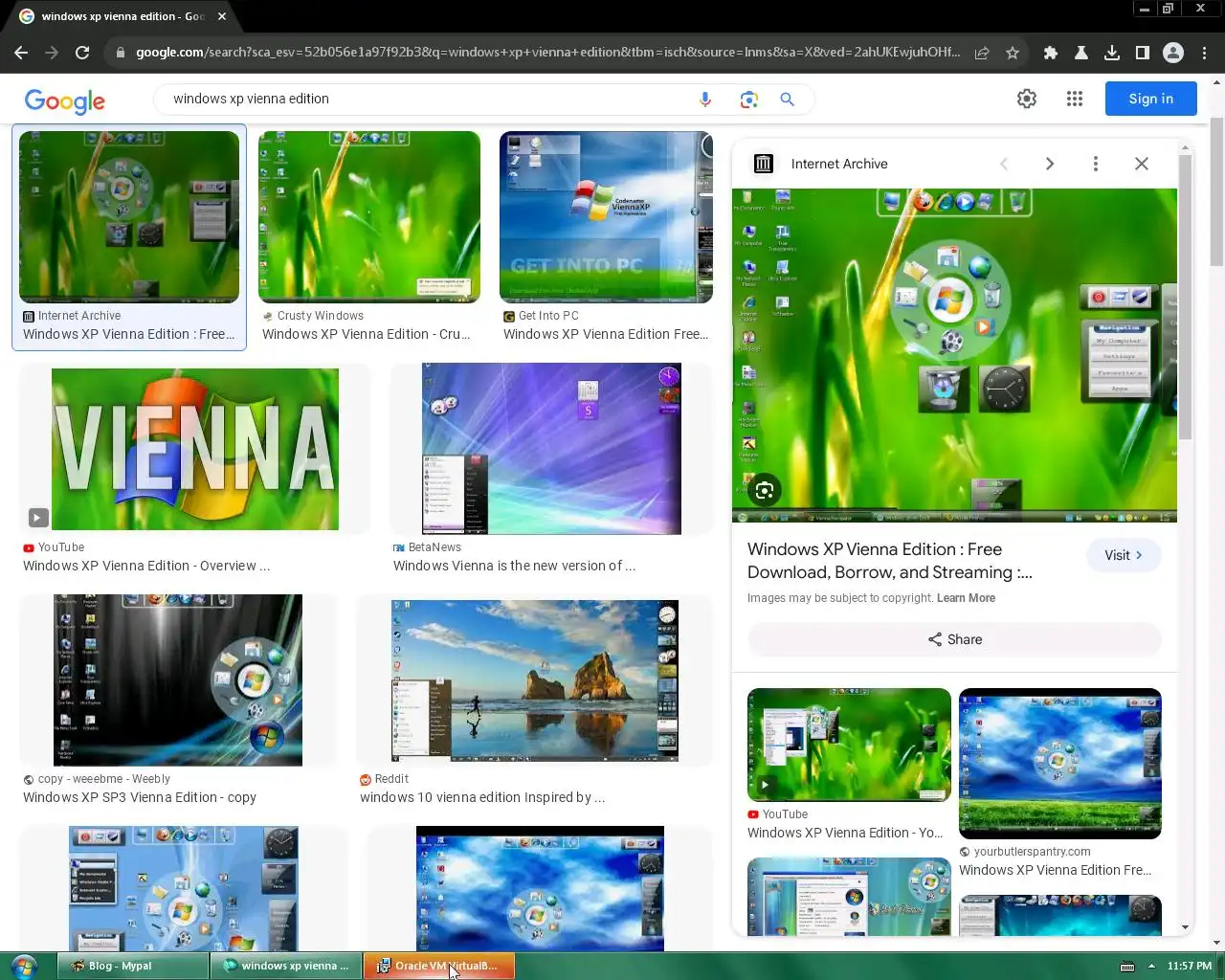This screenshot has width=1225, height=980.
Task: Click the Windows Vienna is the new version caption
Action: click(514, 566)
